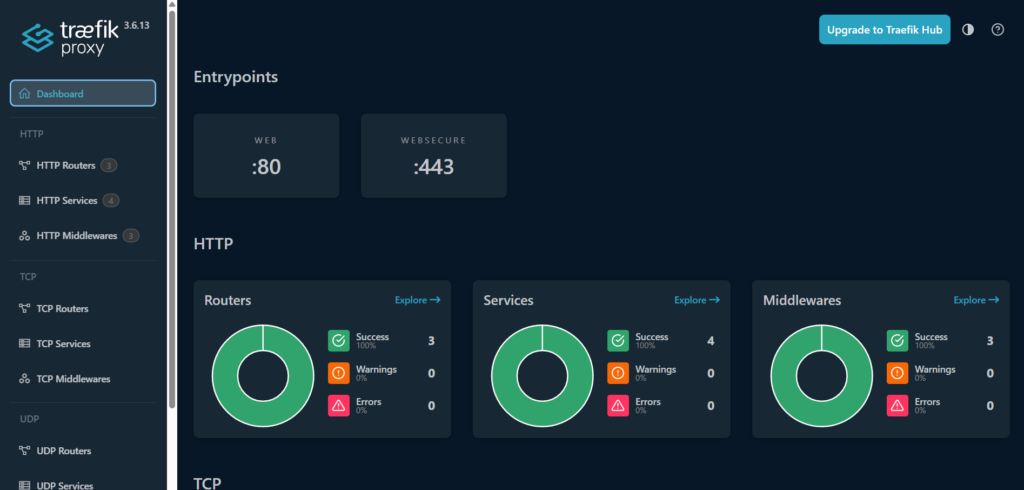The width and height of the screenshot is (1024, 490).
Task: Click the HTTP Middlewares sidebar icon
Action: click(25, 236)
